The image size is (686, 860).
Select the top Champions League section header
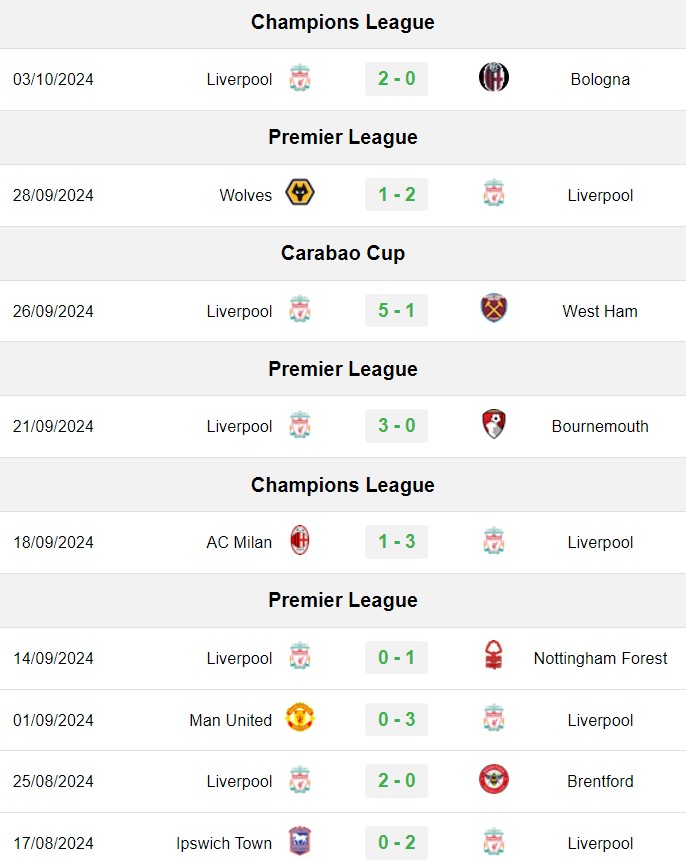[x=343, y=22]
